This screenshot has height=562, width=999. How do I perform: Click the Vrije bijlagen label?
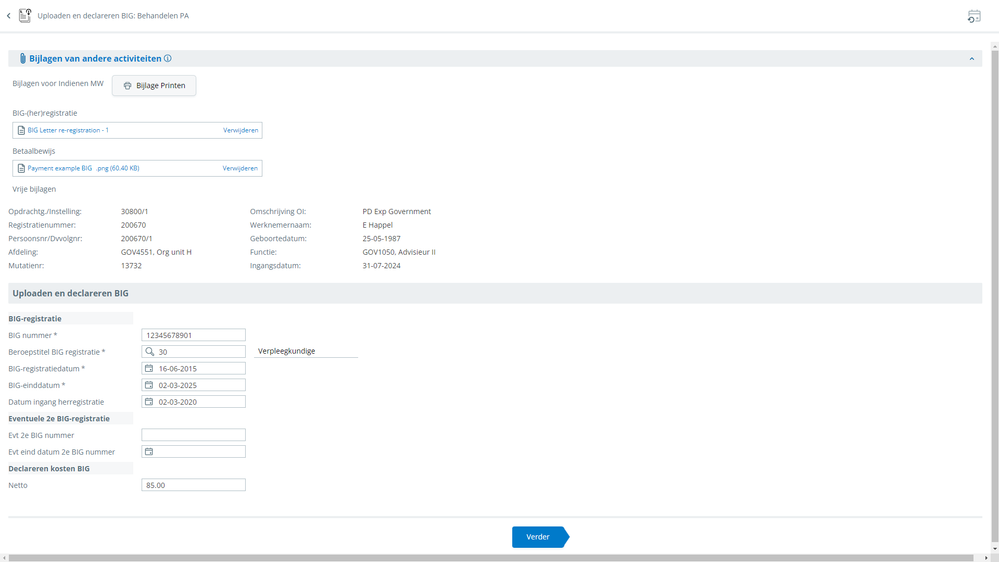click(34, 189)
